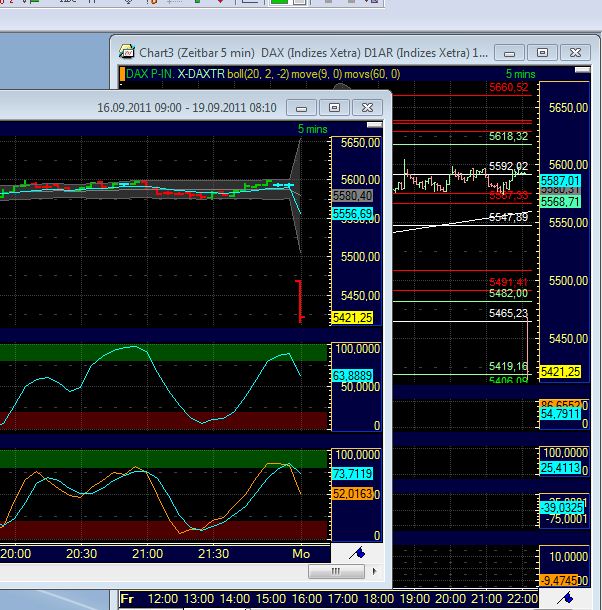The width and height of the screenshot is (602, 610).
Task: Click the 5547,89 trend line label
Action: point(508,217)
